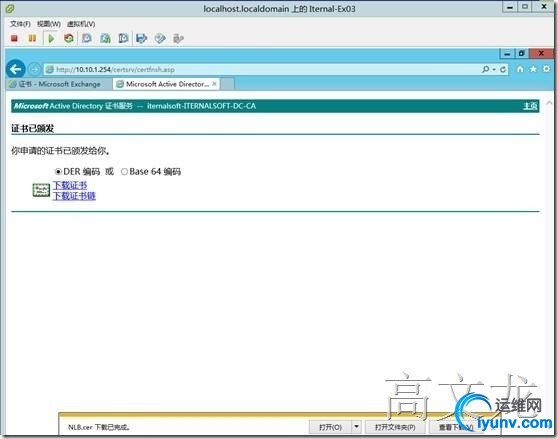The width and height of the screenshot is (558, 439).
Task: Click the floppy drive connect toolbar icon
Action: (142, 38)
